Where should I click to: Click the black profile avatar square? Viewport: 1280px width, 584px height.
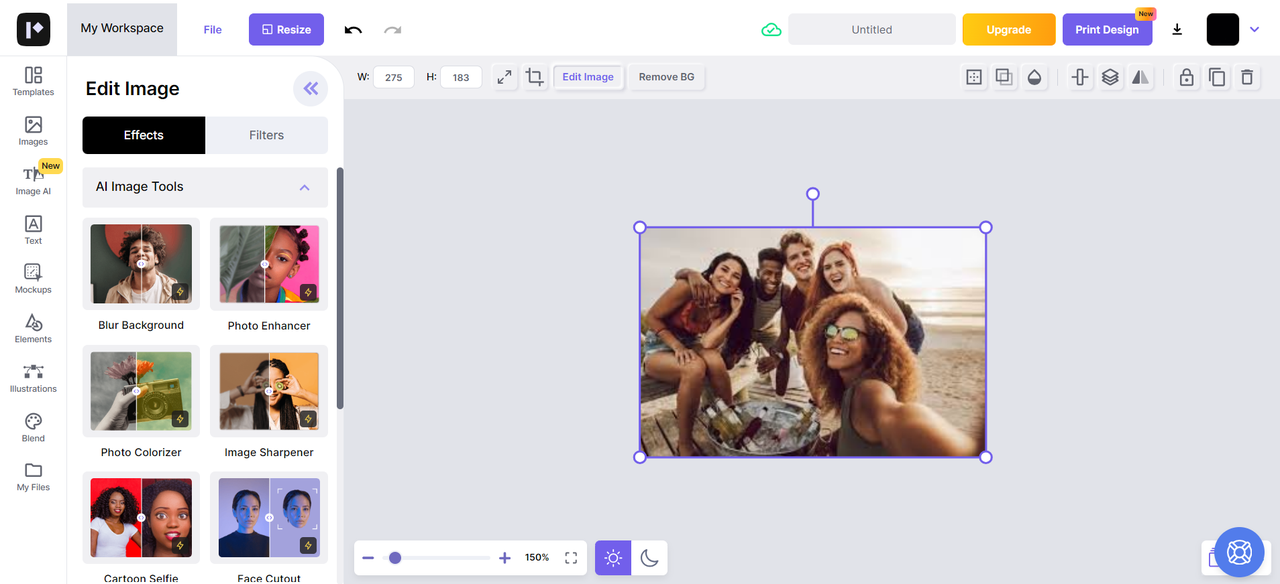1223,30
